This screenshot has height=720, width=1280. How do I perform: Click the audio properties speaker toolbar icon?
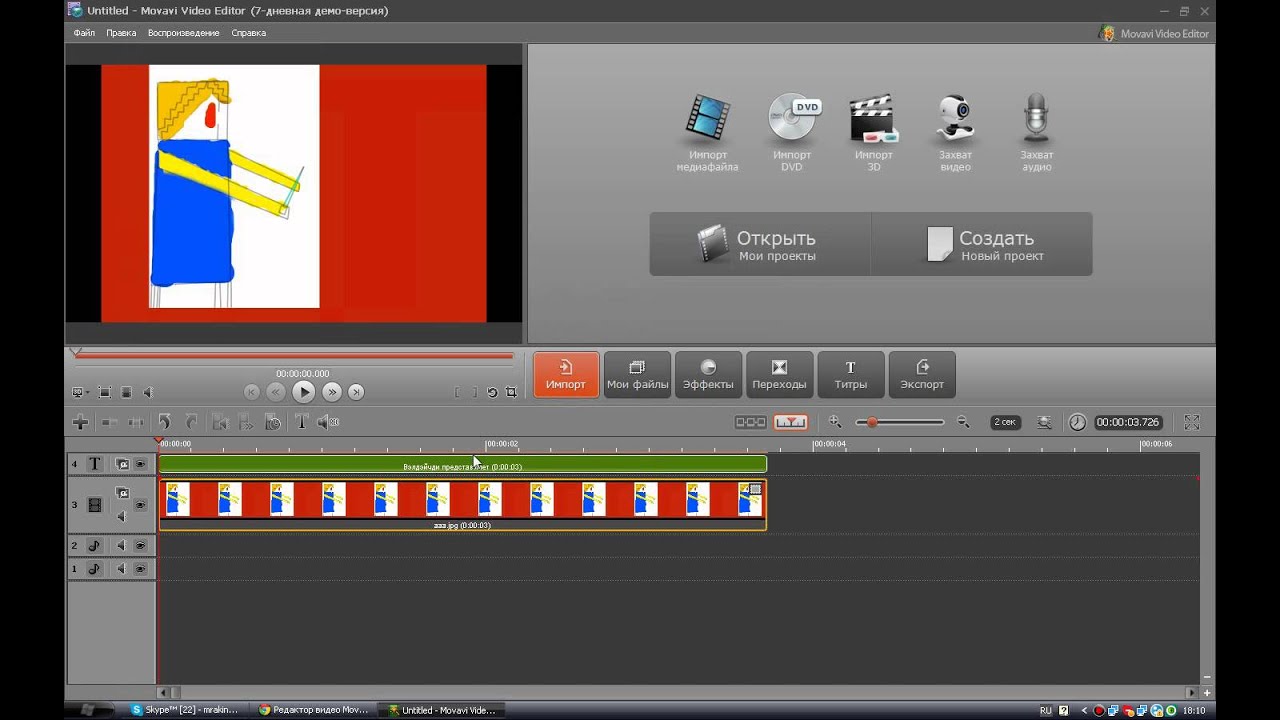(328, 423)
